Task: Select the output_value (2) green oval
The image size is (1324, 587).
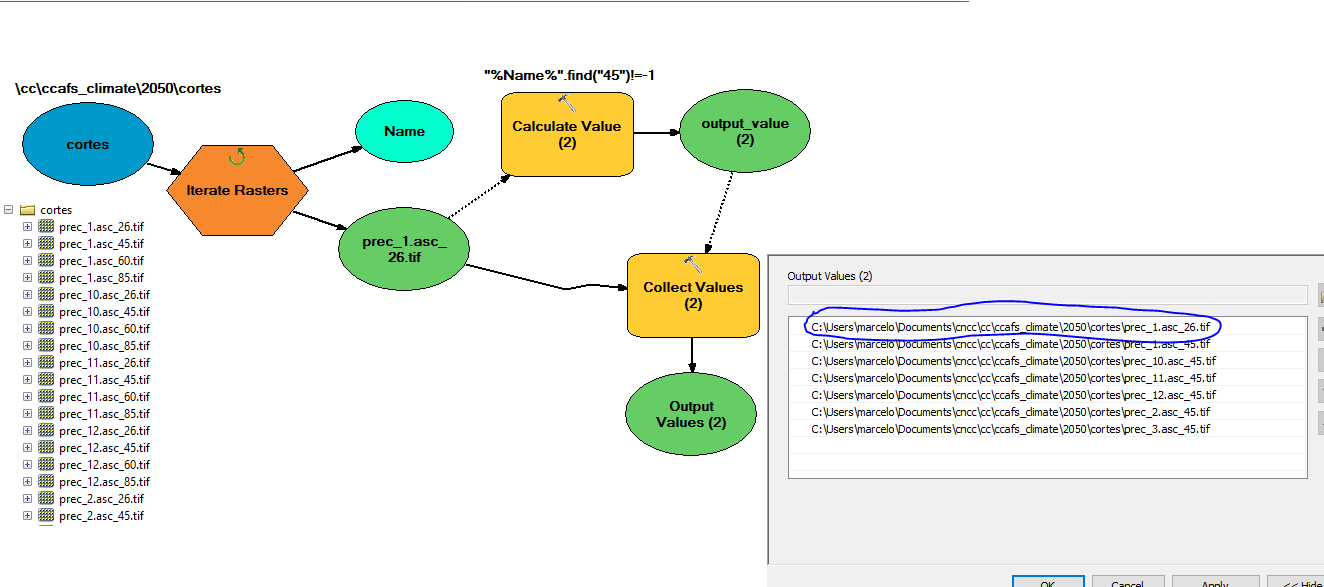Action: [x=745, y=132]
